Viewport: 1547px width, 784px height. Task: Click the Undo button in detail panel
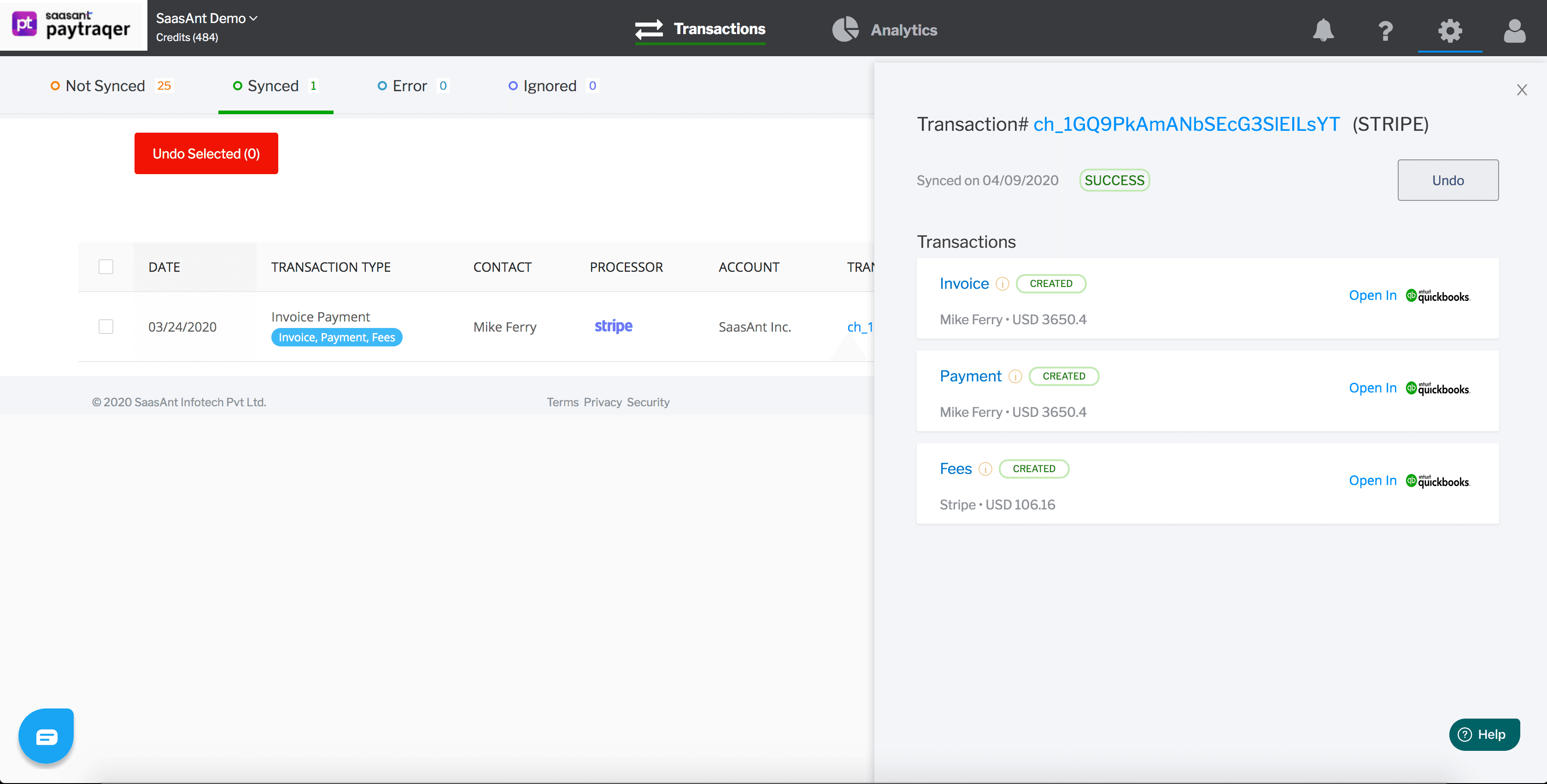click(1448, 180)
